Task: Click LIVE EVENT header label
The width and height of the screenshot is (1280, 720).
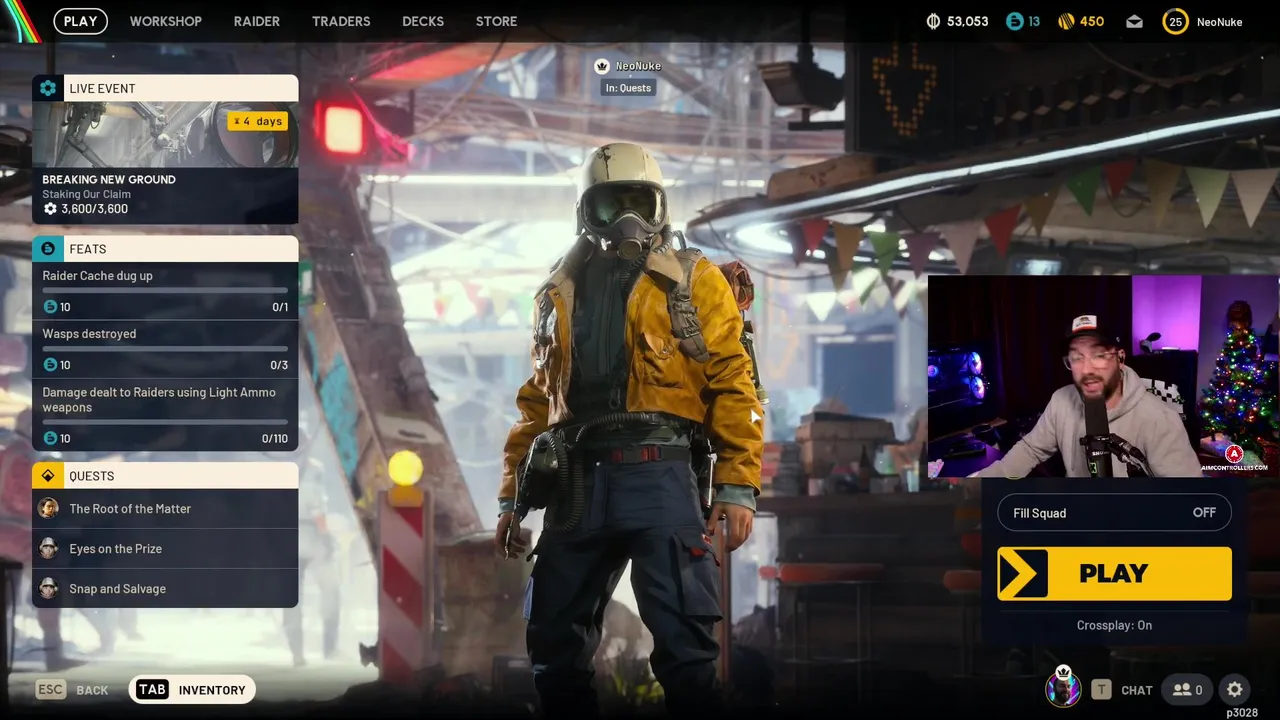Action: [x=102, y=89]
